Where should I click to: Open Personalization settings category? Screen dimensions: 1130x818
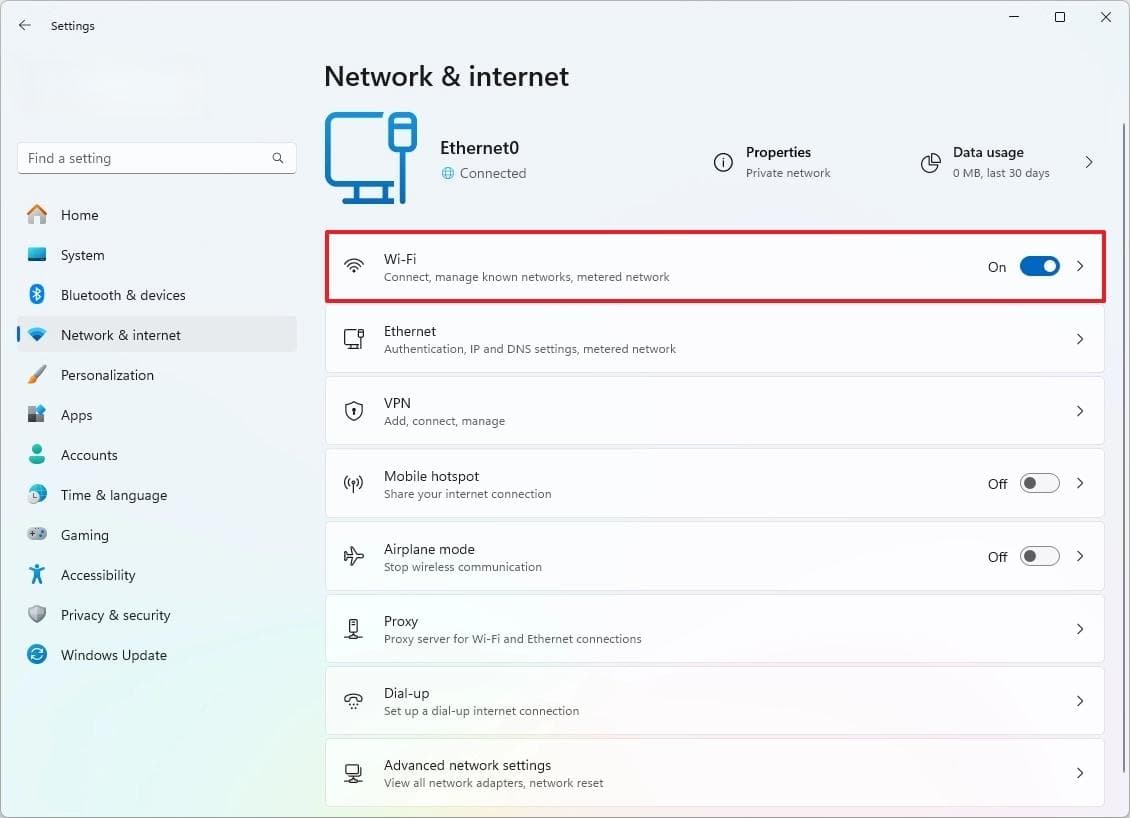(x=157, y=374)
